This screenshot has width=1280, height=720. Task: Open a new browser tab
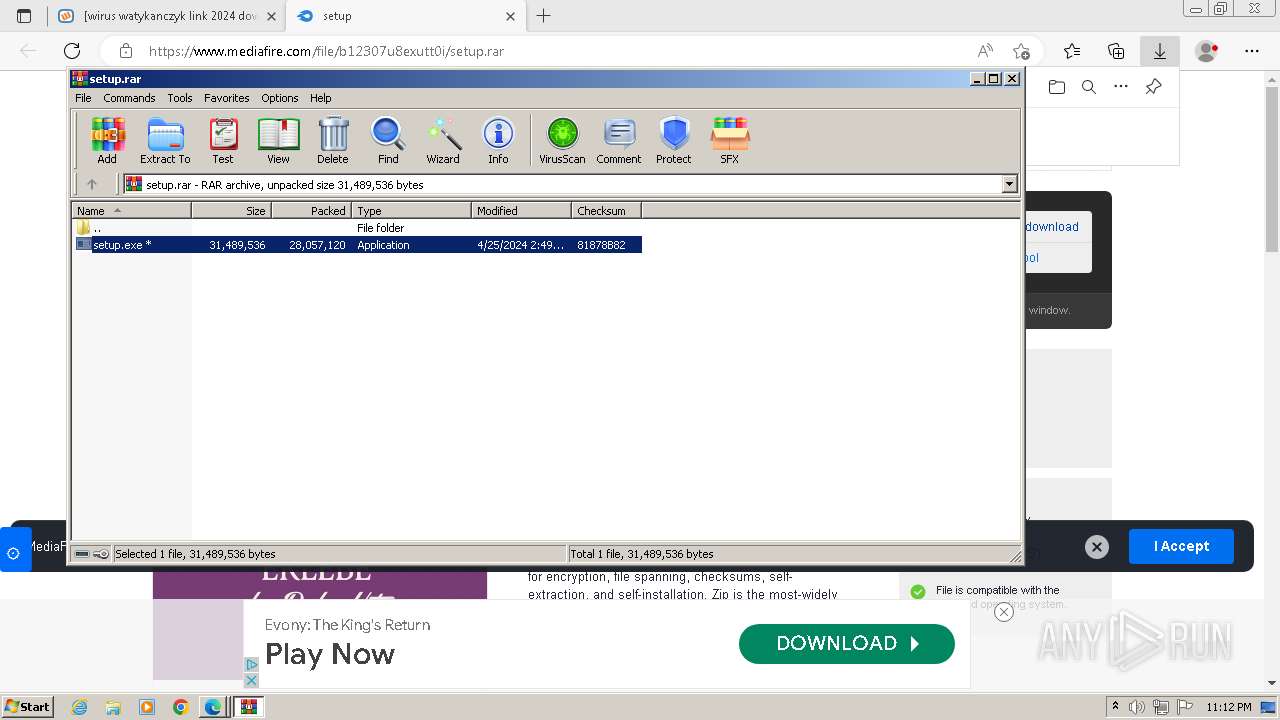tap(543, 16)
